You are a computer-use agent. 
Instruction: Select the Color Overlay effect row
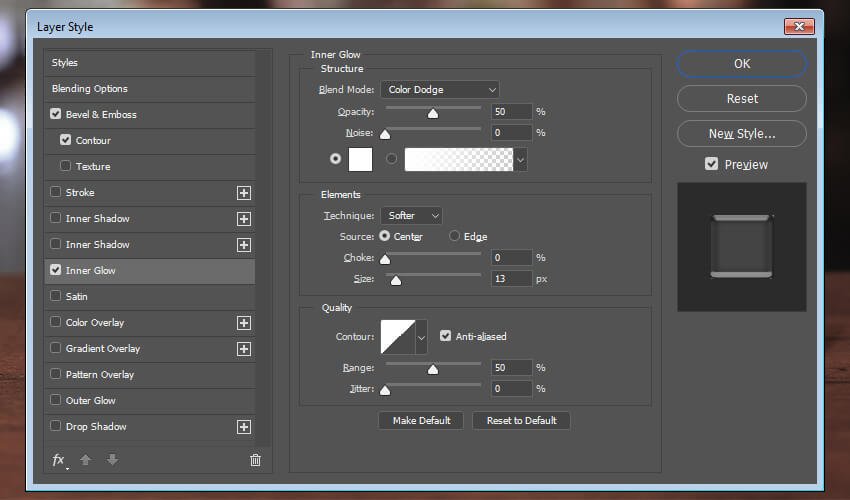click(x=150, y=323)
